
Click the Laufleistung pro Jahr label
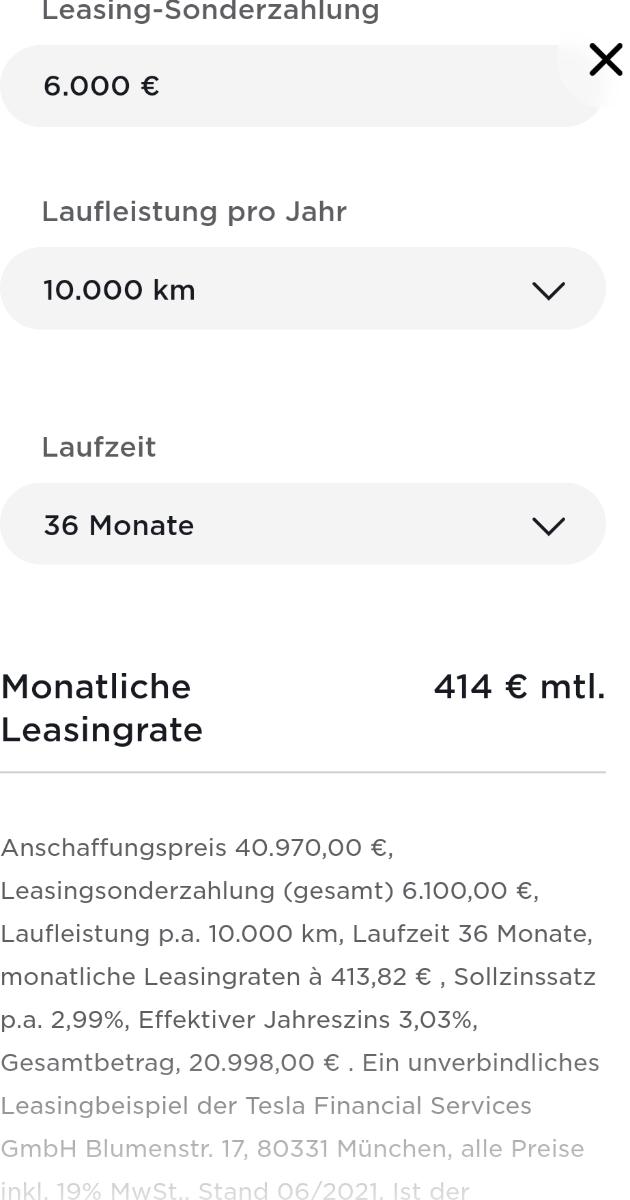pos(194,212)
